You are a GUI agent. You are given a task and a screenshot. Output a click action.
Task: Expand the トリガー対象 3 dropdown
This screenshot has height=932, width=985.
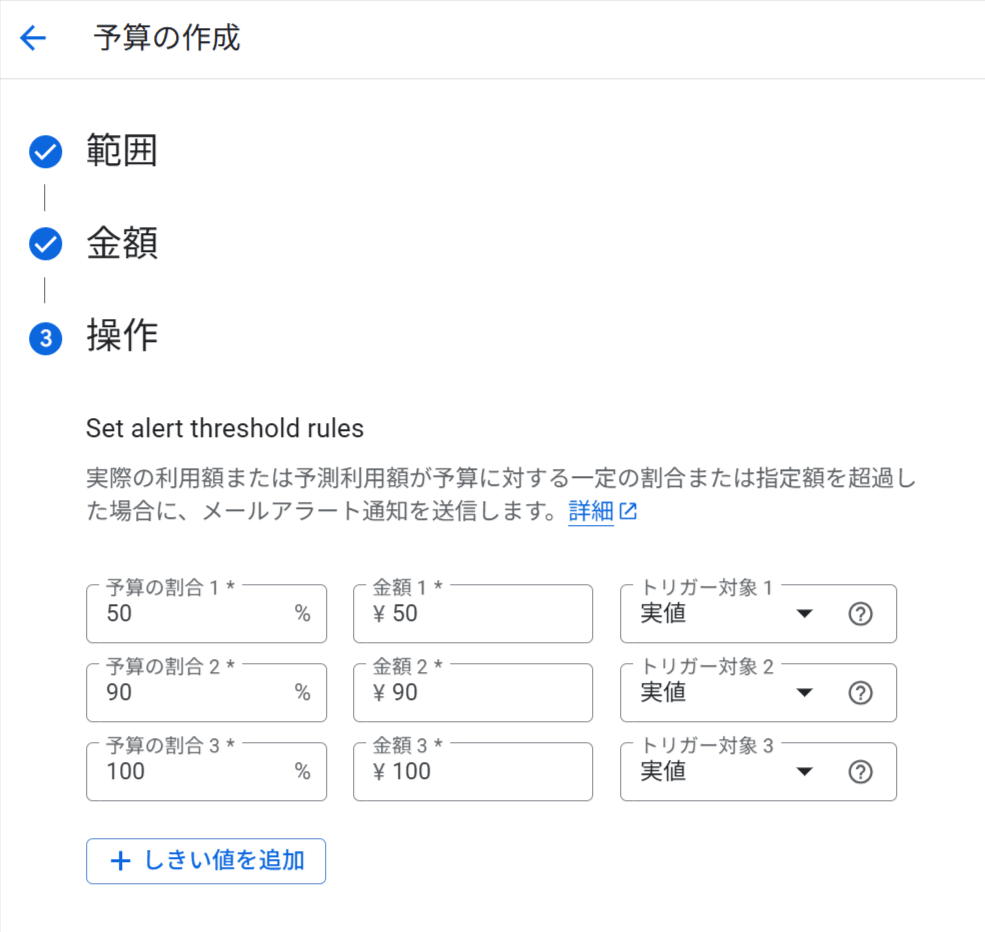click(x=758, y=772)
